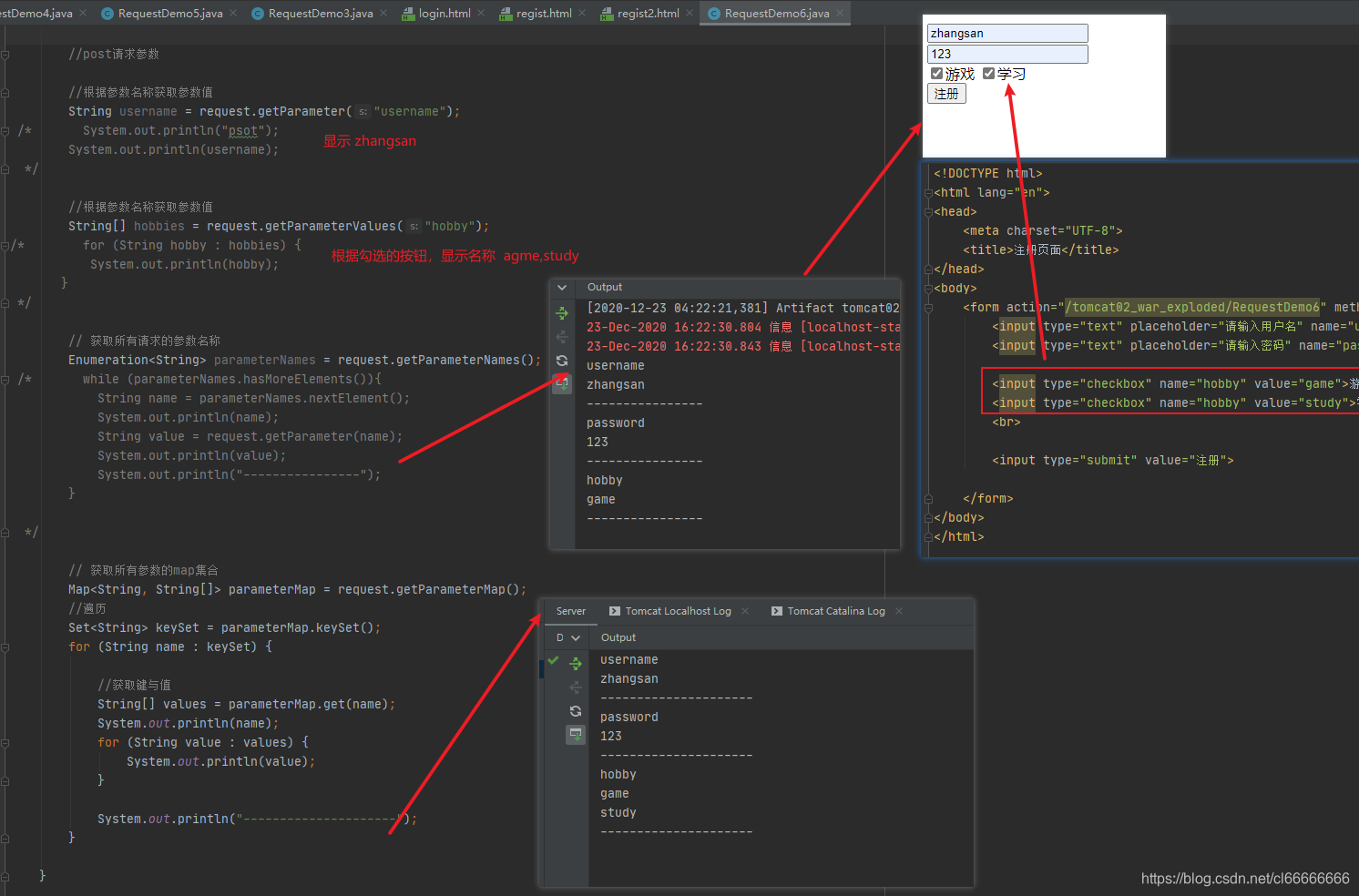
Task: Close the Tomcat Catalina Log tab
Action: 899,611
